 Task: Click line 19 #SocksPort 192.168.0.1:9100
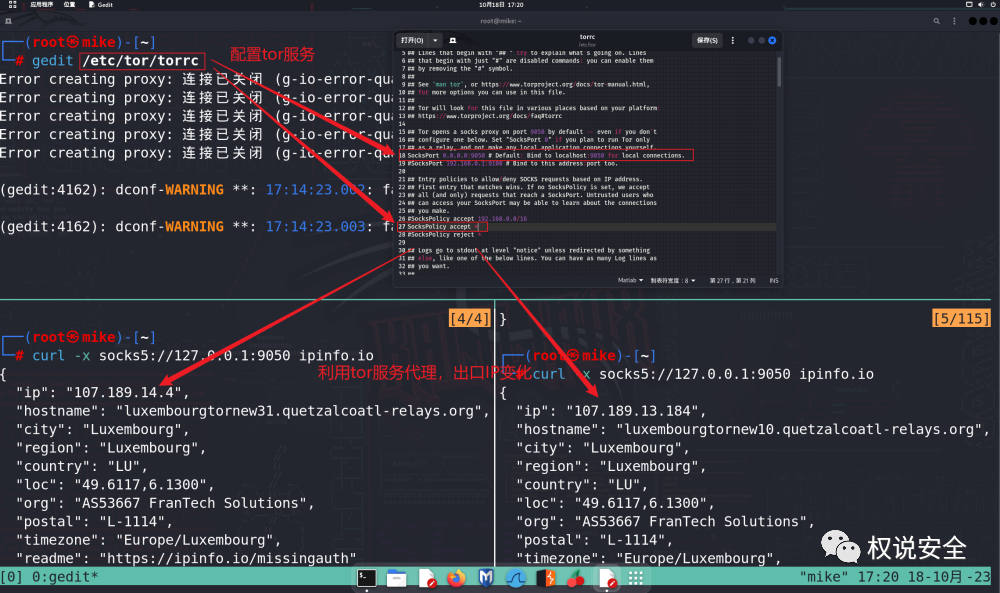click(512, 163)
